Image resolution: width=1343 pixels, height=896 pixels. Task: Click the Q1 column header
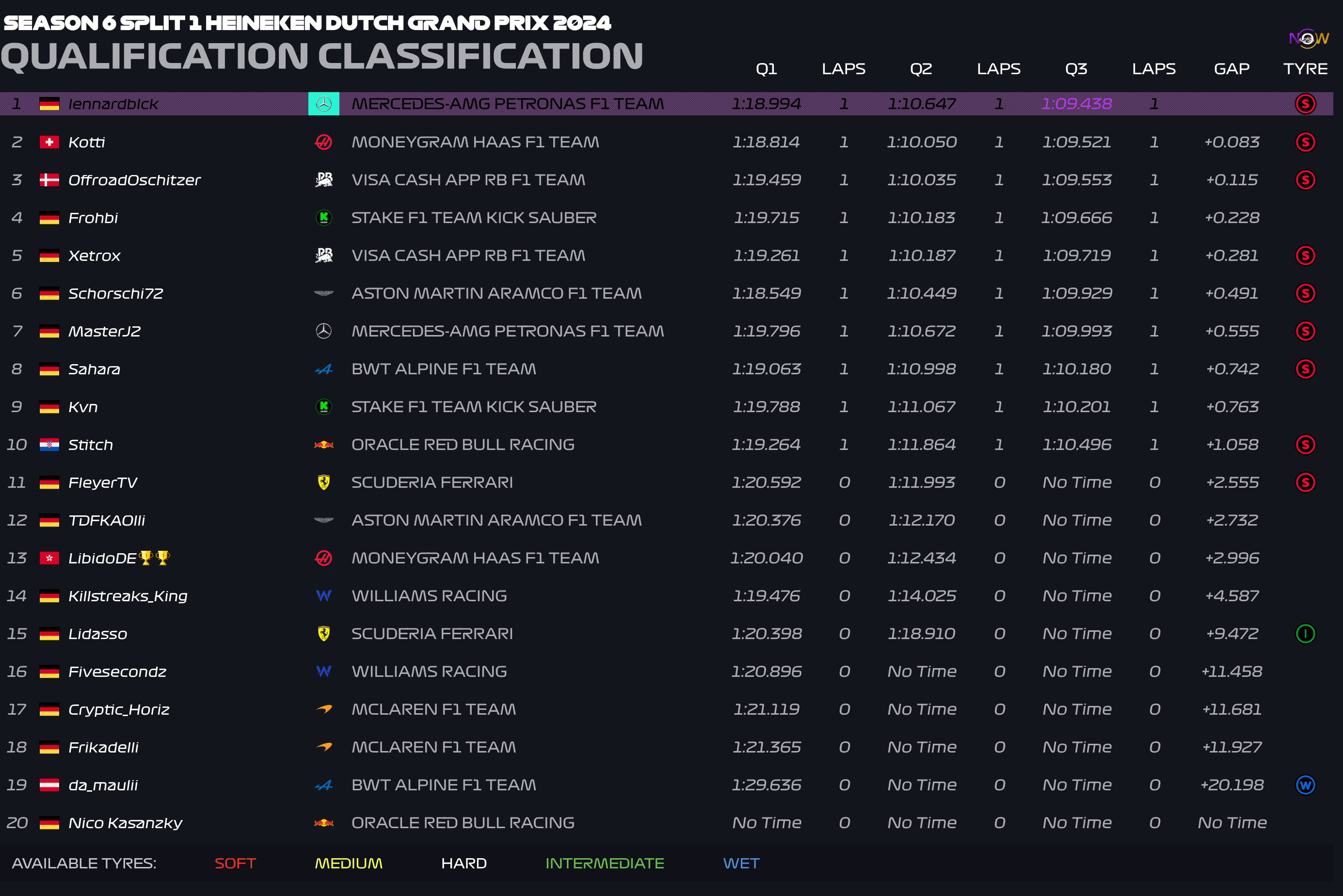tap(766, 68)
